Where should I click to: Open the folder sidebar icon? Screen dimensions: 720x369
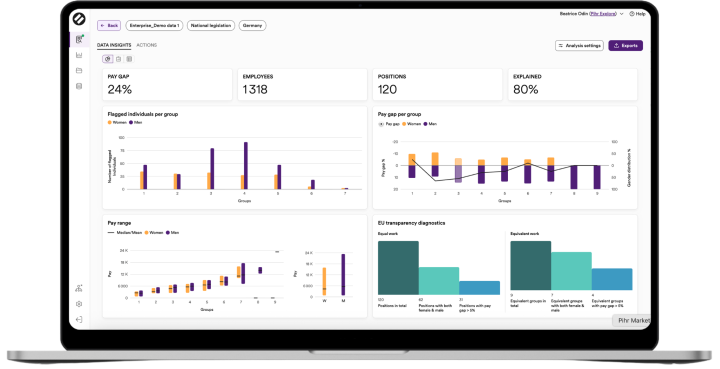(x=79, y=71)
